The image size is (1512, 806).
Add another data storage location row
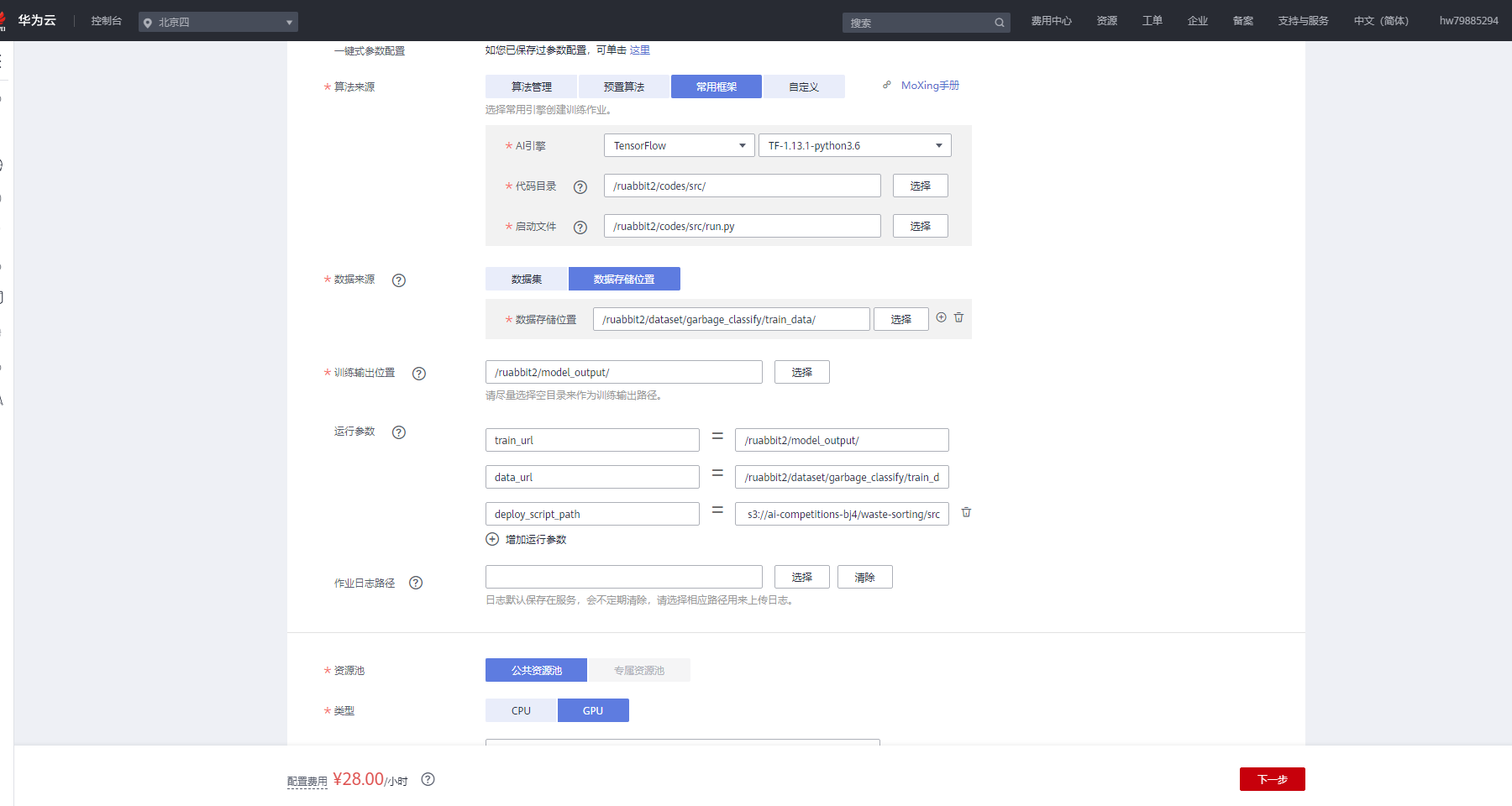point(942,317)
